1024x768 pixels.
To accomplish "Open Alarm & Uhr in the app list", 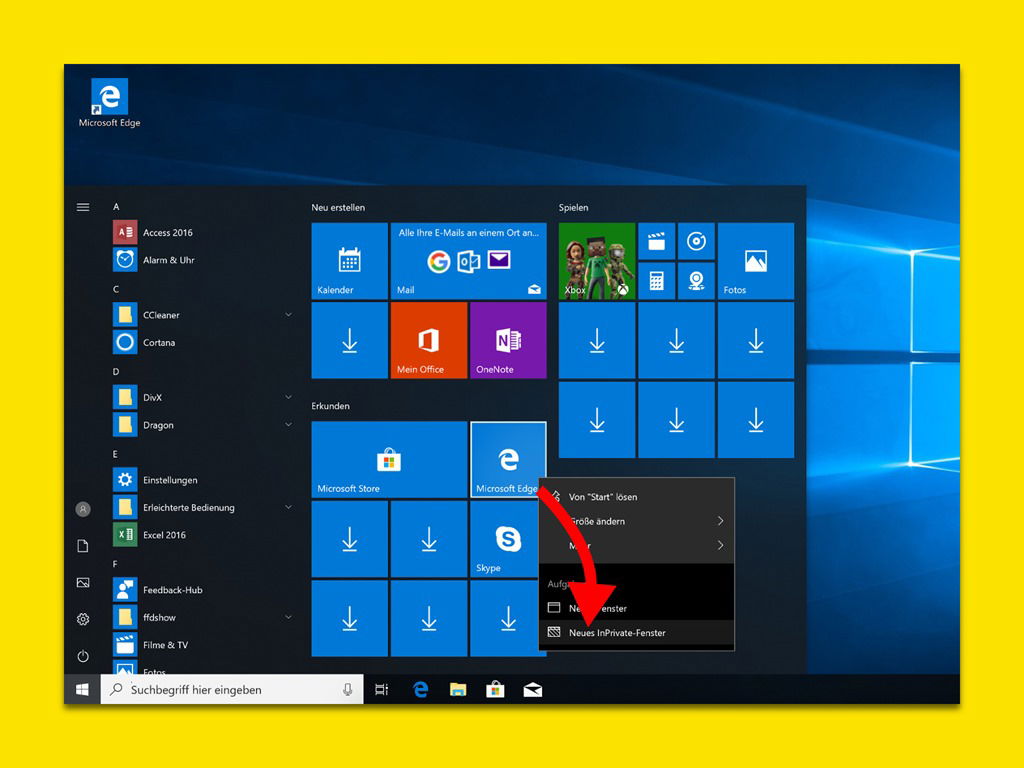I will 202,260.
